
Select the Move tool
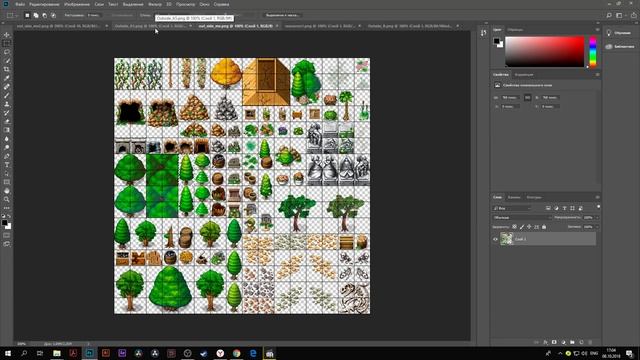(7, 35)
